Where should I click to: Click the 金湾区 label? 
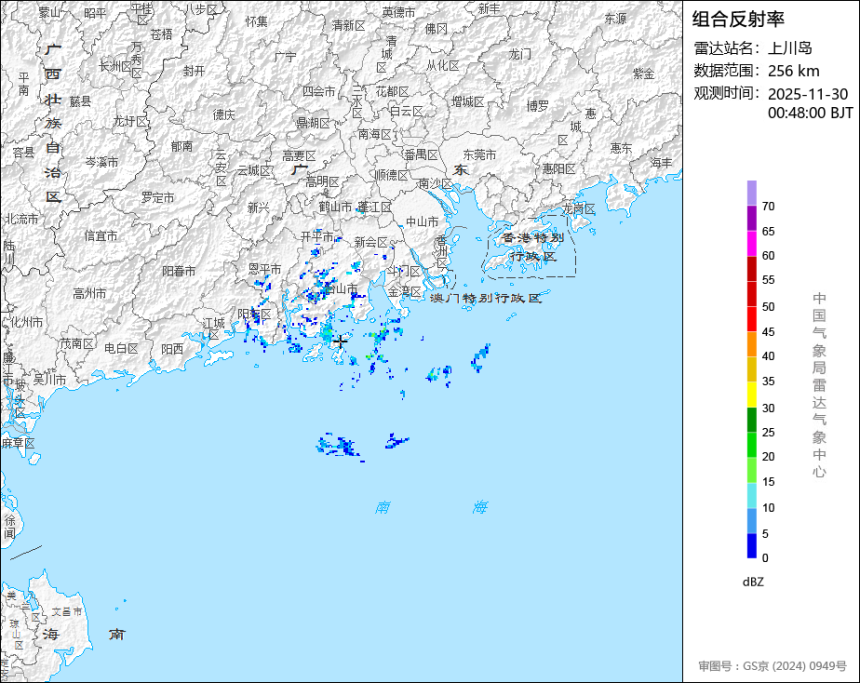[404, 291]
